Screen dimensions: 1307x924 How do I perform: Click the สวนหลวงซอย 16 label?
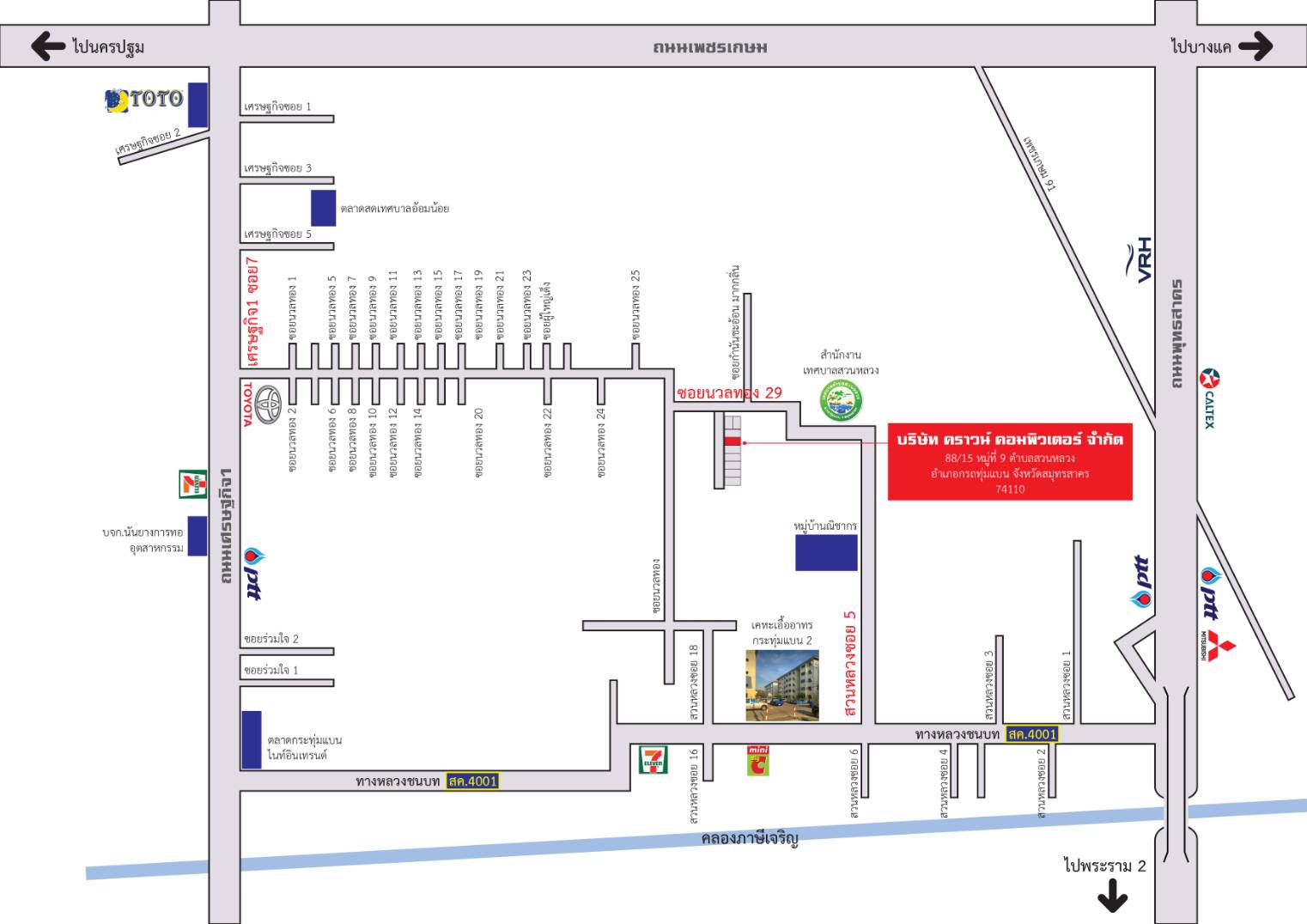(x=693, y=787)
